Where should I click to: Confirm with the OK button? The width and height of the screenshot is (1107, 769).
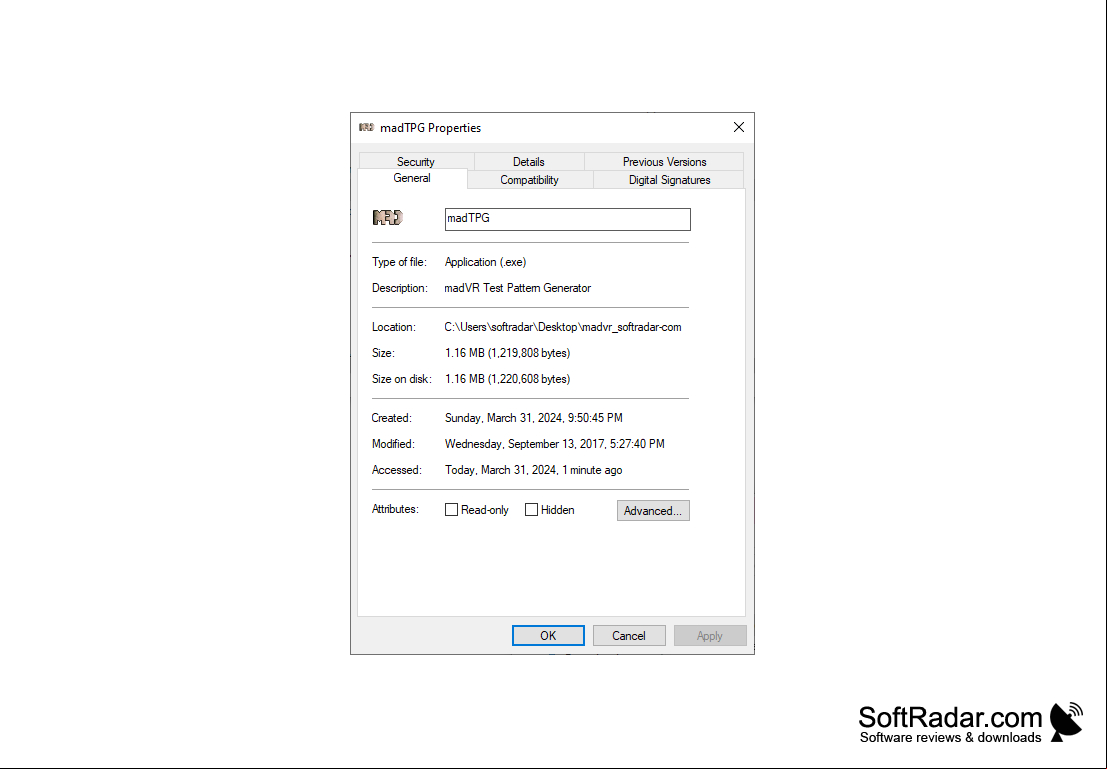click(x=548, y=636)
